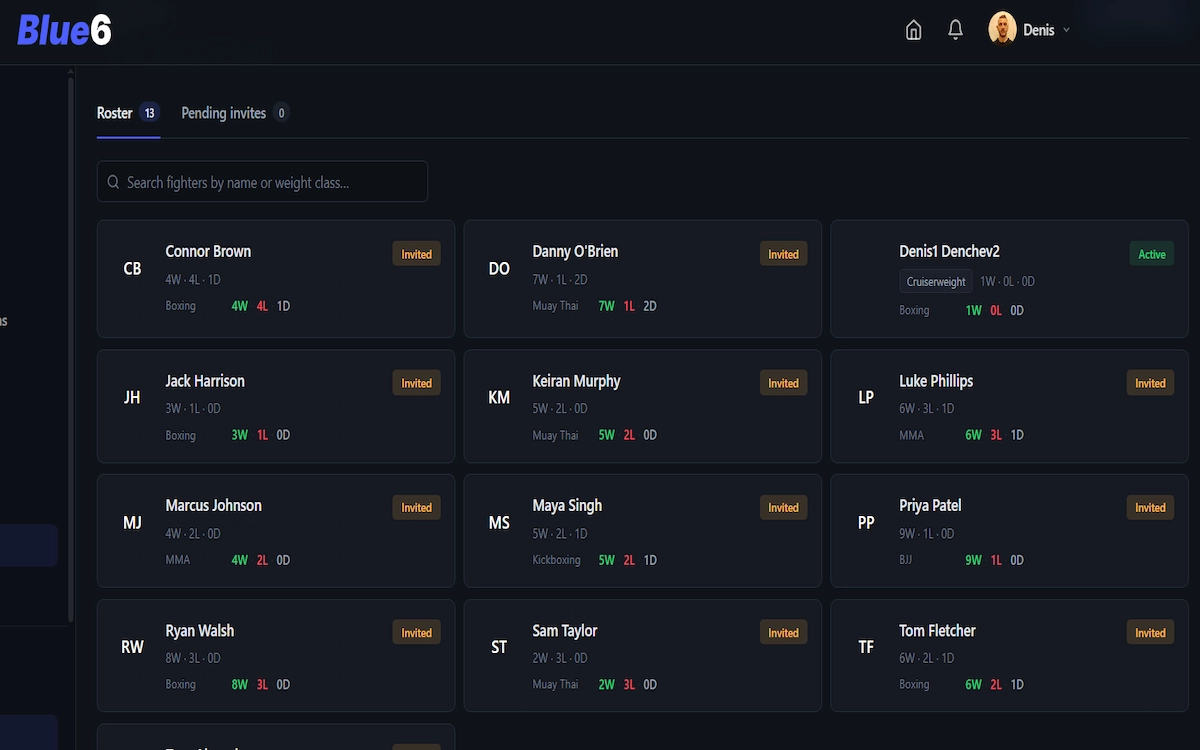Click 7W stat on Danny O'Brien card
1200x750 pixels.
click(x=606, y=306)
